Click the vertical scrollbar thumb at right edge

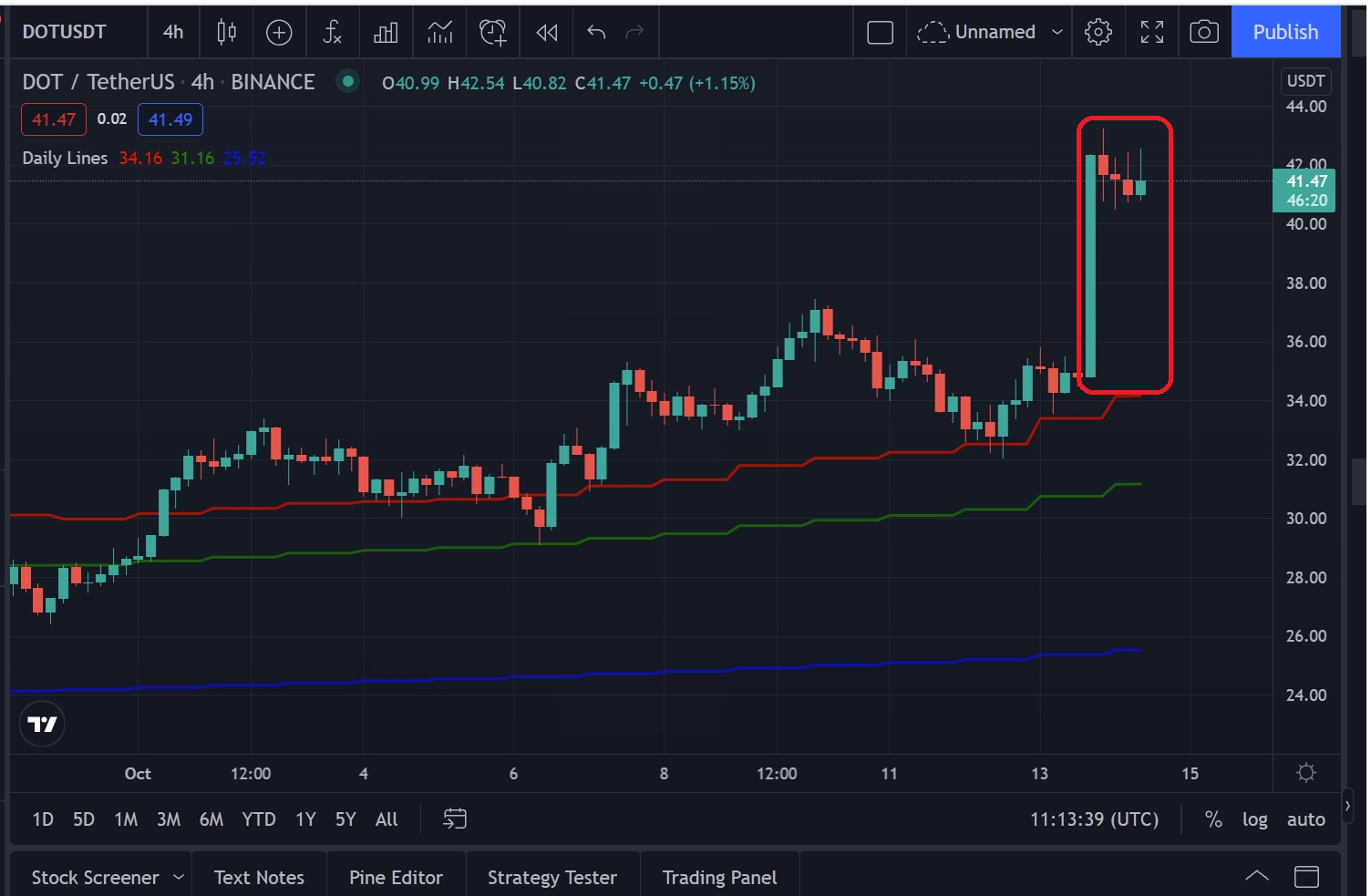1358,482
